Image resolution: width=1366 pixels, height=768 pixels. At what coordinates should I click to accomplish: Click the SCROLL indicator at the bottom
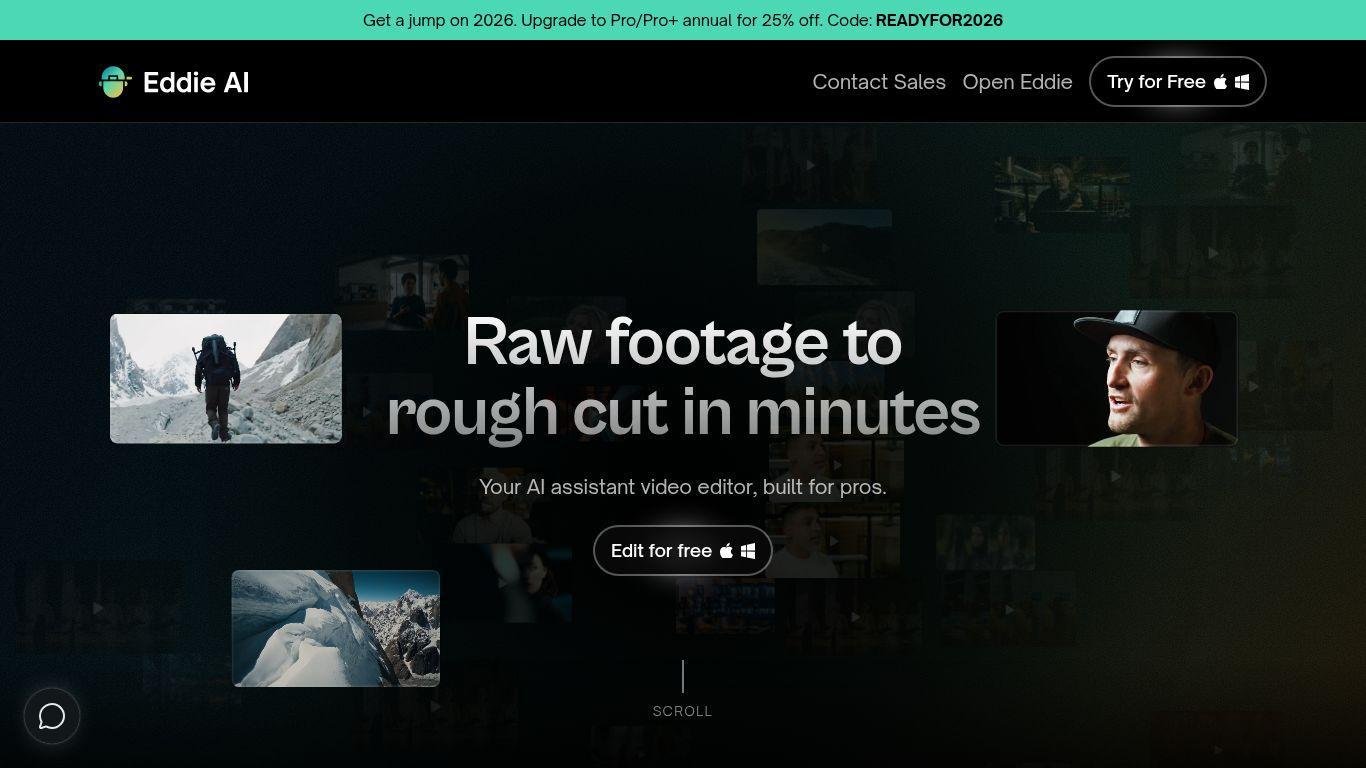click(x=682, y=711)
